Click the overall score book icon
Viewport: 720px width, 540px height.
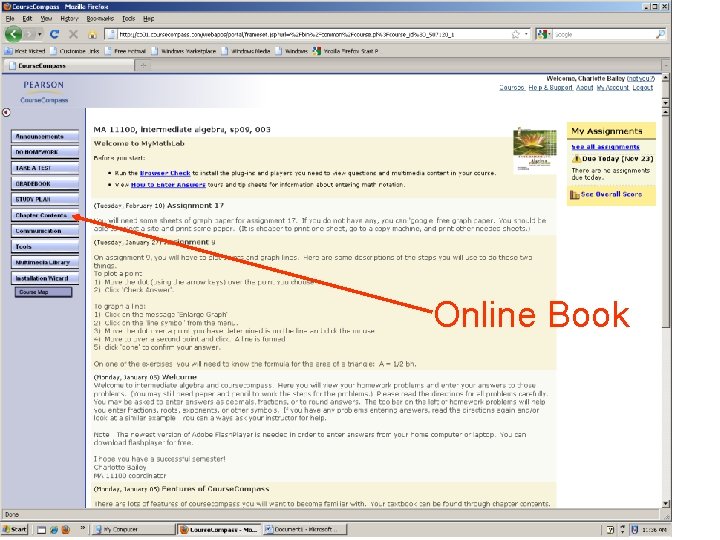coord(575,195)
